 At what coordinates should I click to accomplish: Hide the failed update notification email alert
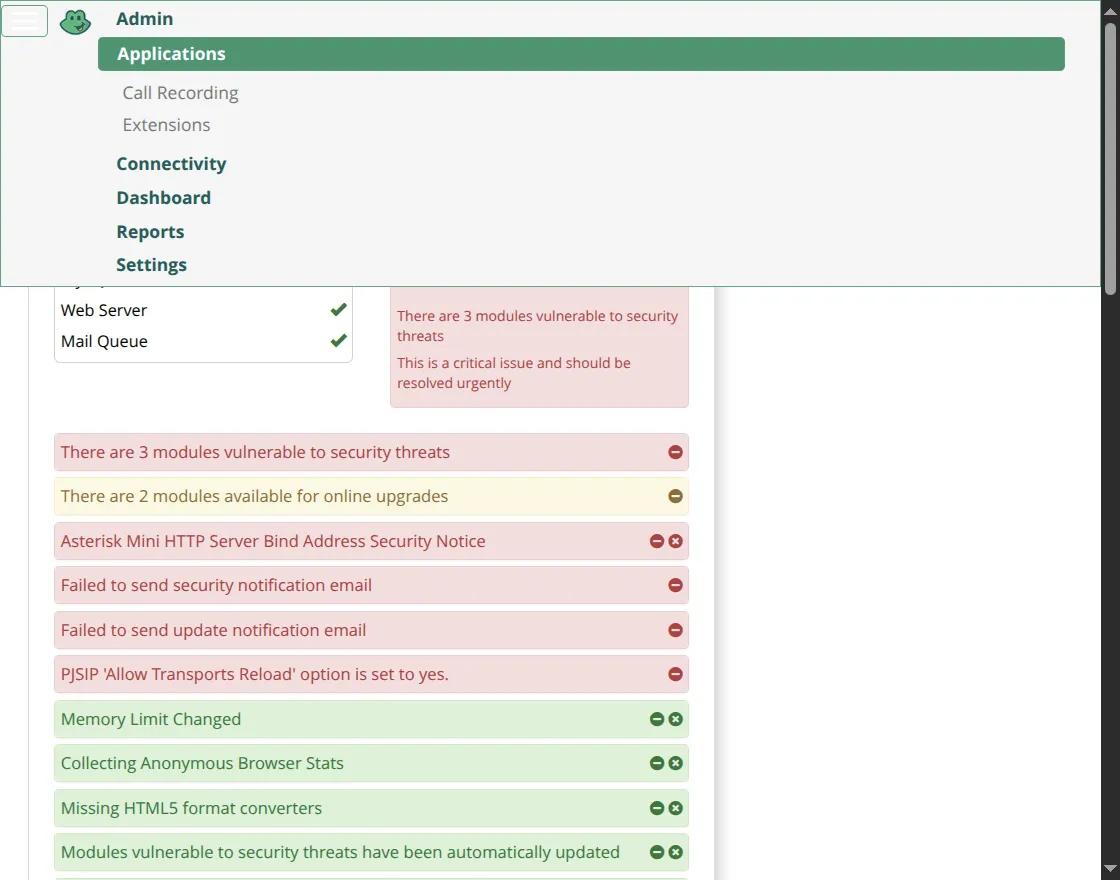coord(675,630)
